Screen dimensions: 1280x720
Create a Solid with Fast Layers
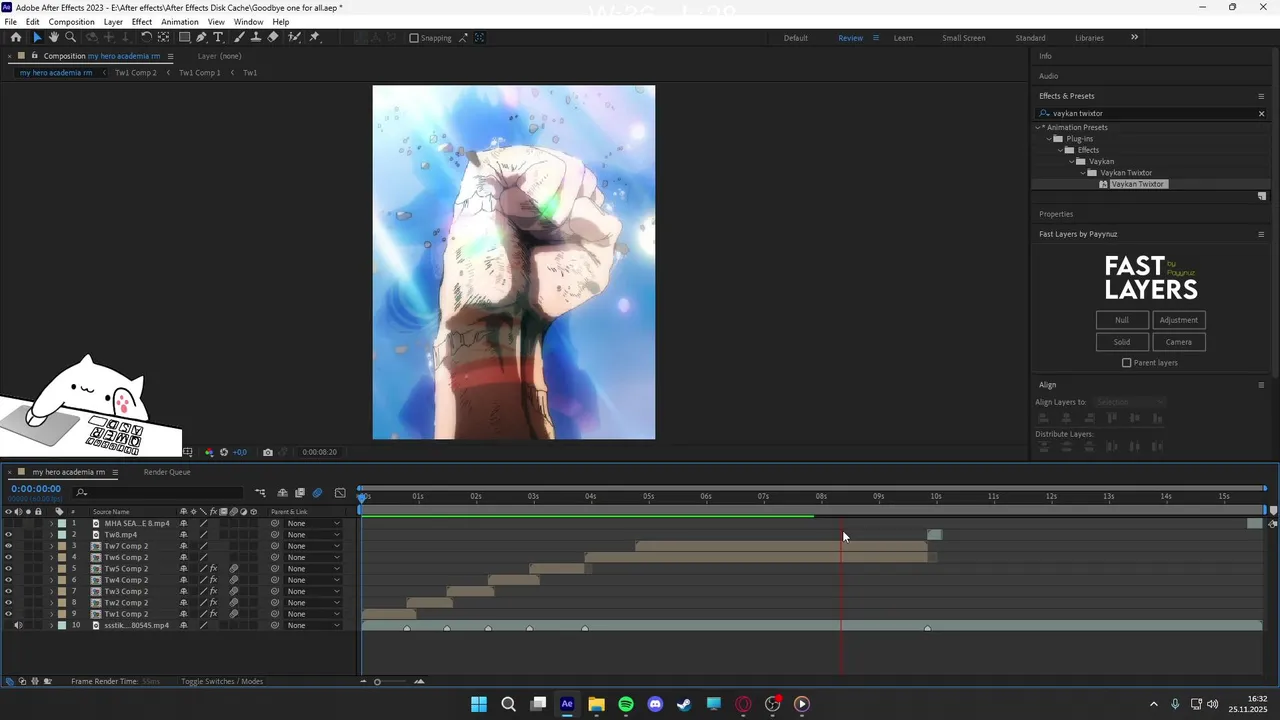1122,342
